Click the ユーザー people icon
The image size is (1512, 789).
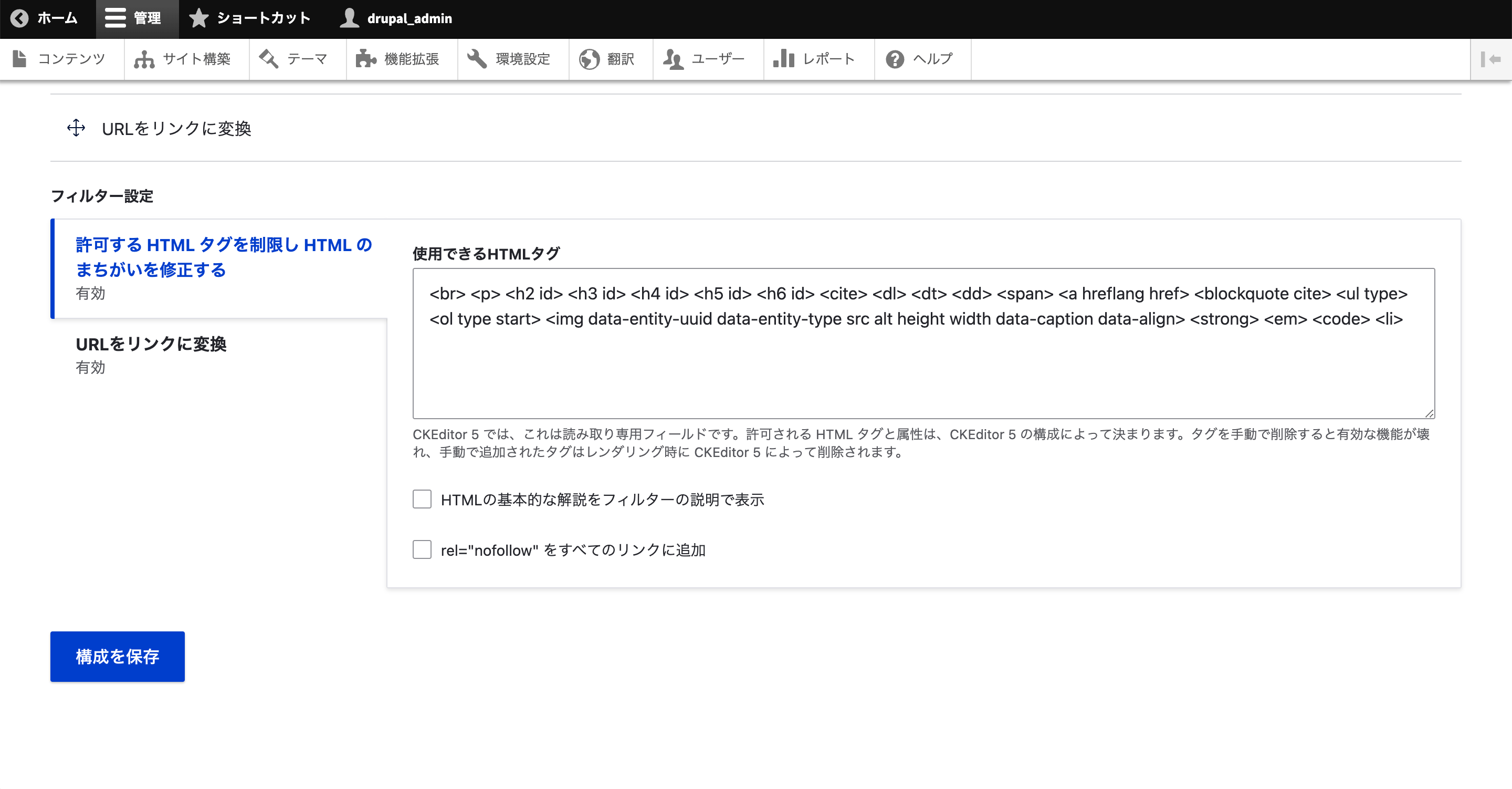[673, 59]
